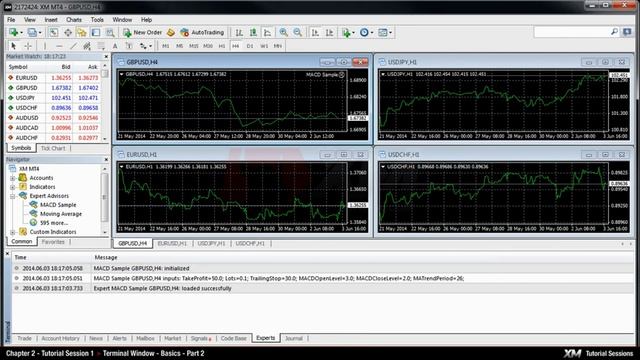
Task: Close the Market Watch panel
Action: pos(106,57)
